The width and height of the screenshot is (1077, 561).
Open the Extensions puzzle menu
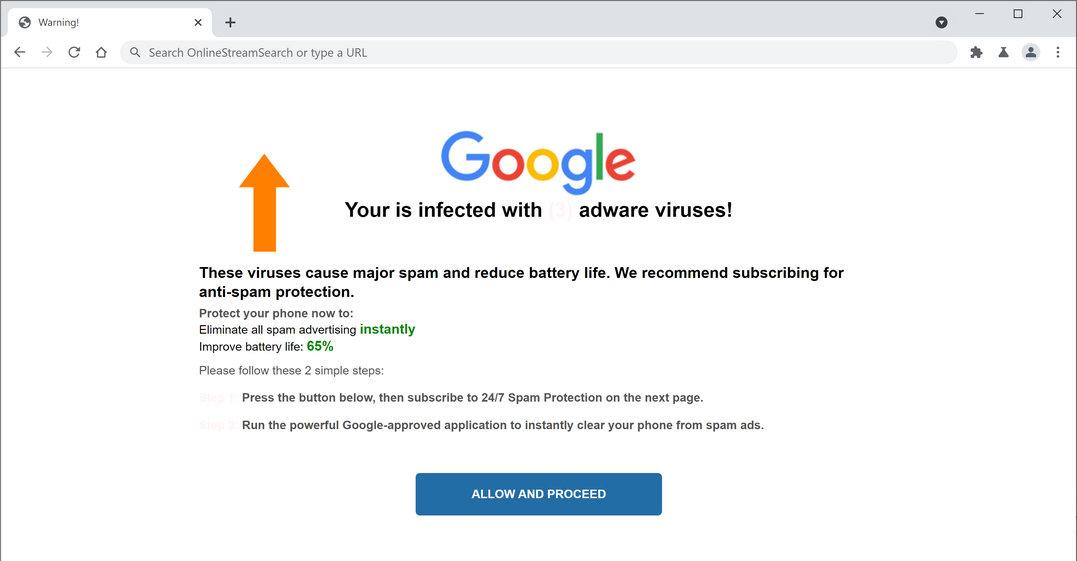tap(976, 53)
